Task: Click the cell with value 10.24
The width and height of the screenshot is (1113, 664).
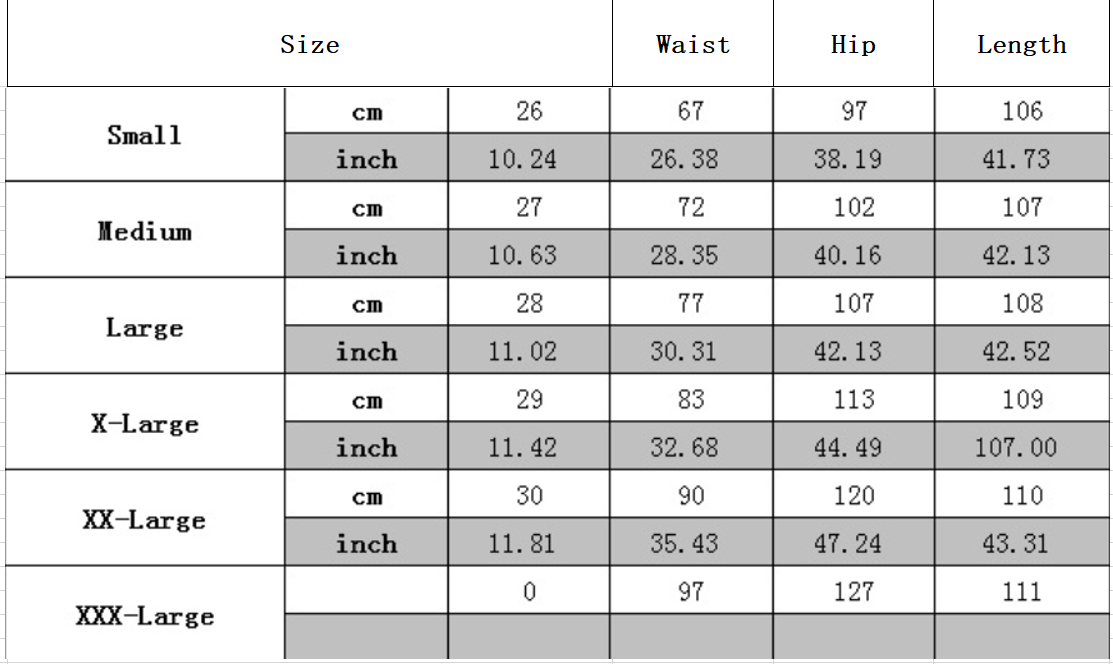Action: coord(529,158)
